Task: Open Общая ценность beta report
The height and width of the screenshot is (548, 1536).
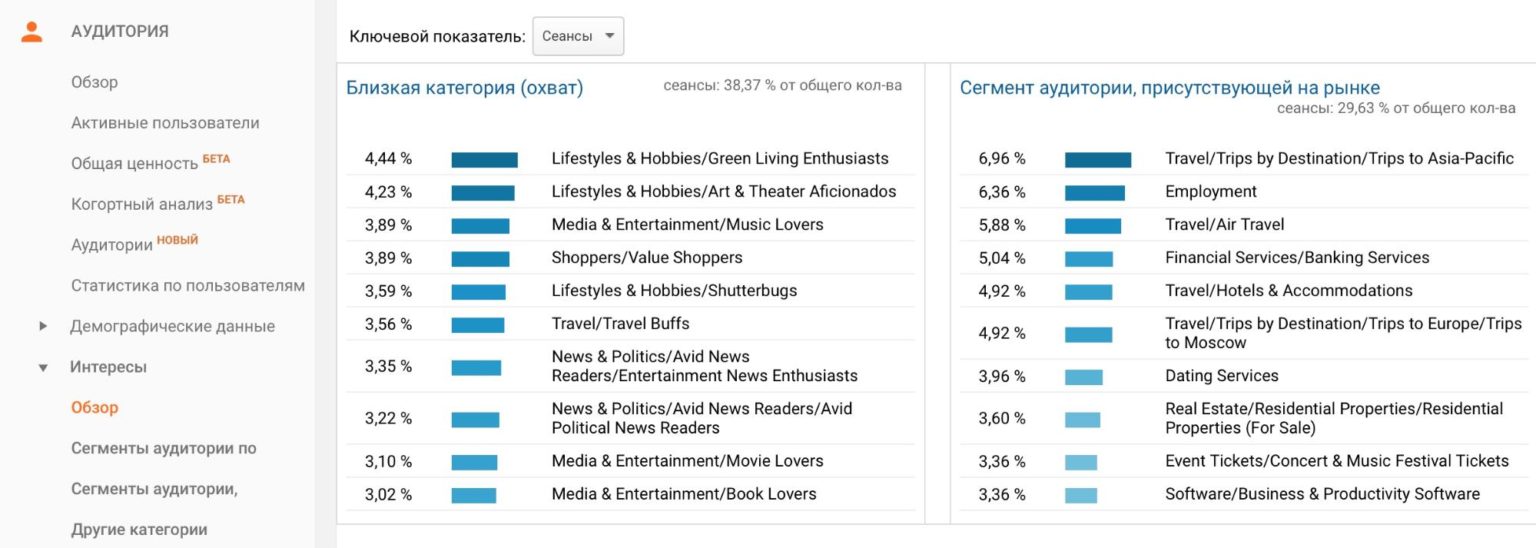Action: tap(135, 163)
